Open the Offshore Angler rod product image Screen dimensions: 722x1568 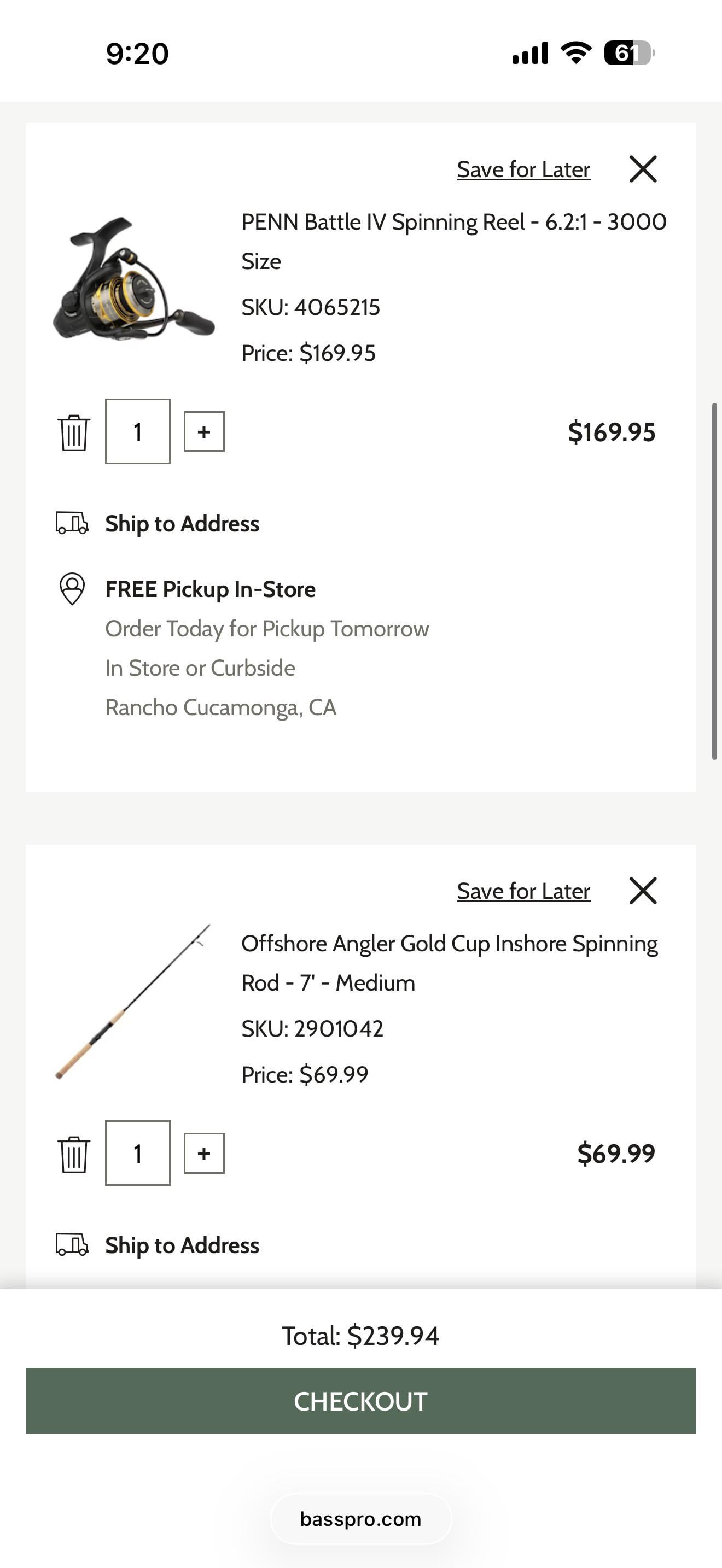tap(133, 1001)
